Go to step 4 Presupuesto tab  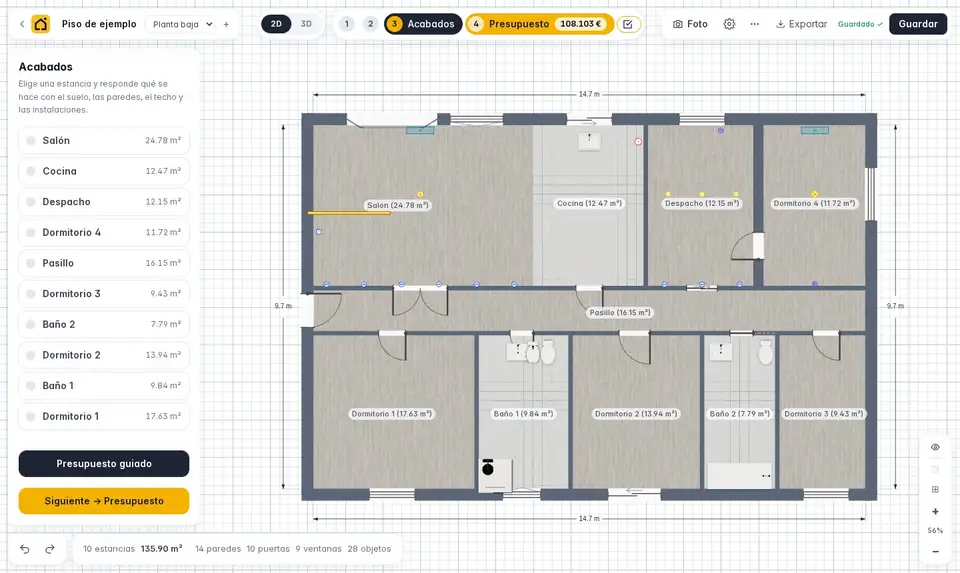539,24
